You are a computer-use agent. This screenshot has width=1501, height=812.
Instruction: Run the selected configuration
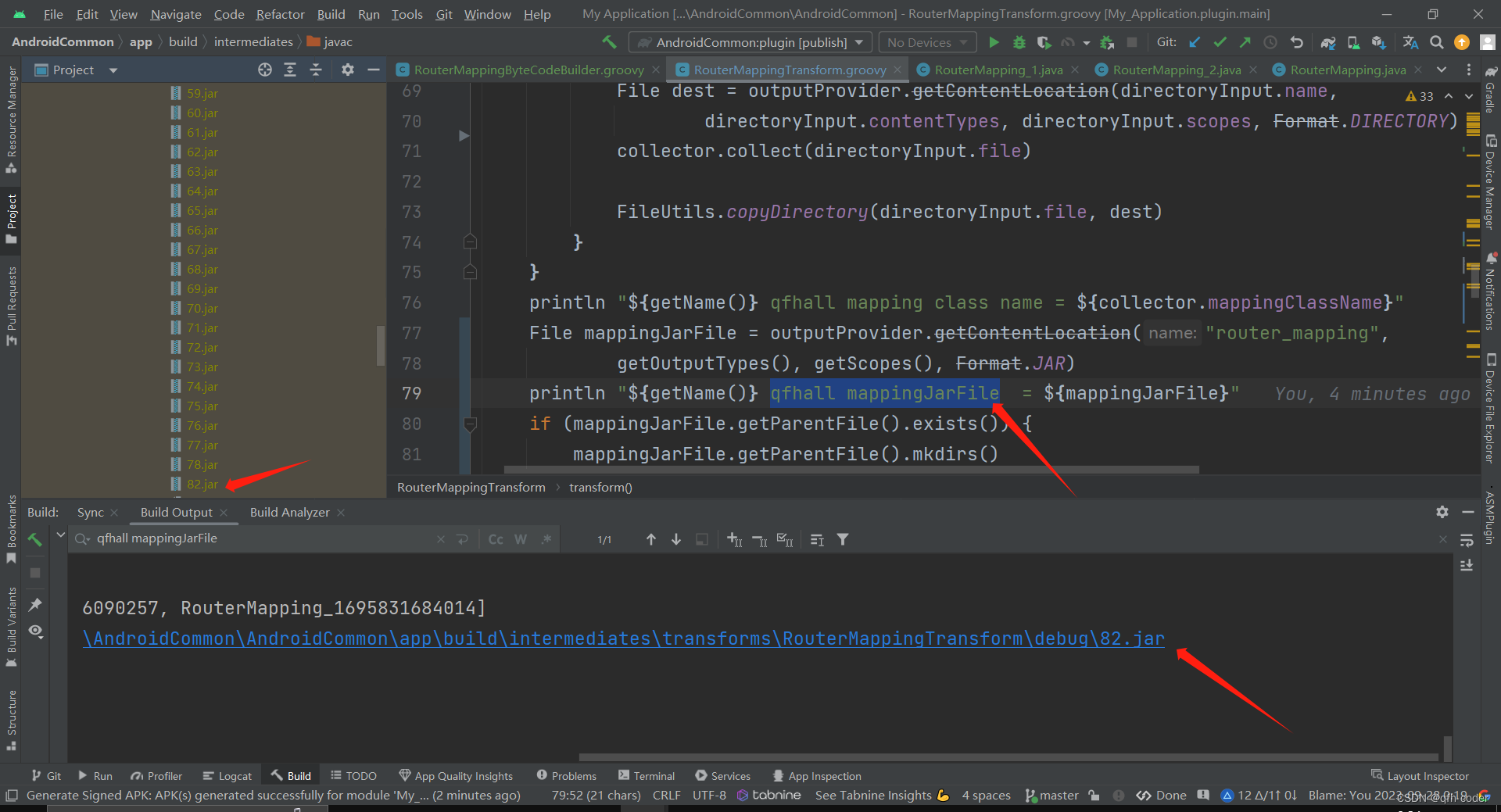pos(994,42)
